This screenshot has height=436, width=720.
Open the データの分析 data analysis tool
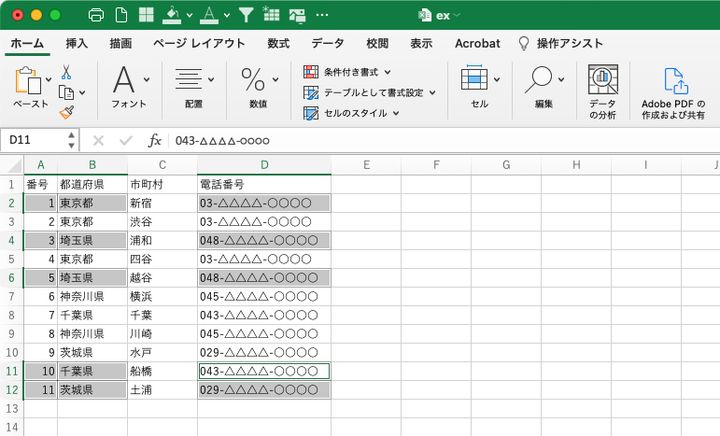pyautogui.click(x=602, y=92)
